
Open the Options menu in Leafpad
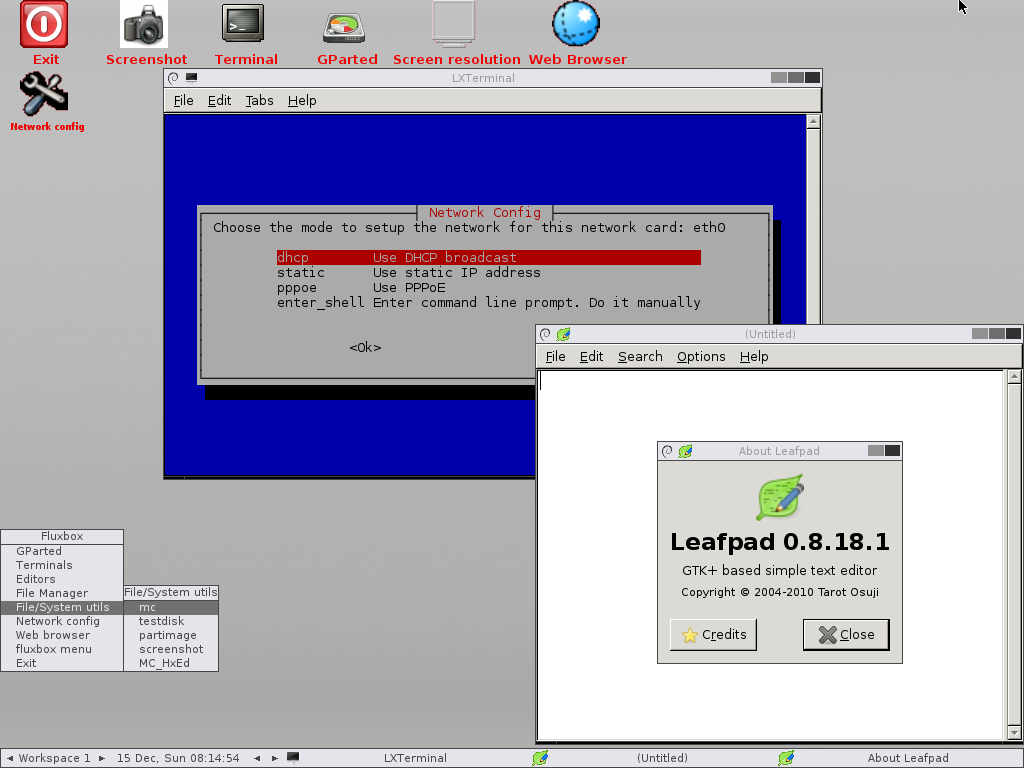pos(701,357)
